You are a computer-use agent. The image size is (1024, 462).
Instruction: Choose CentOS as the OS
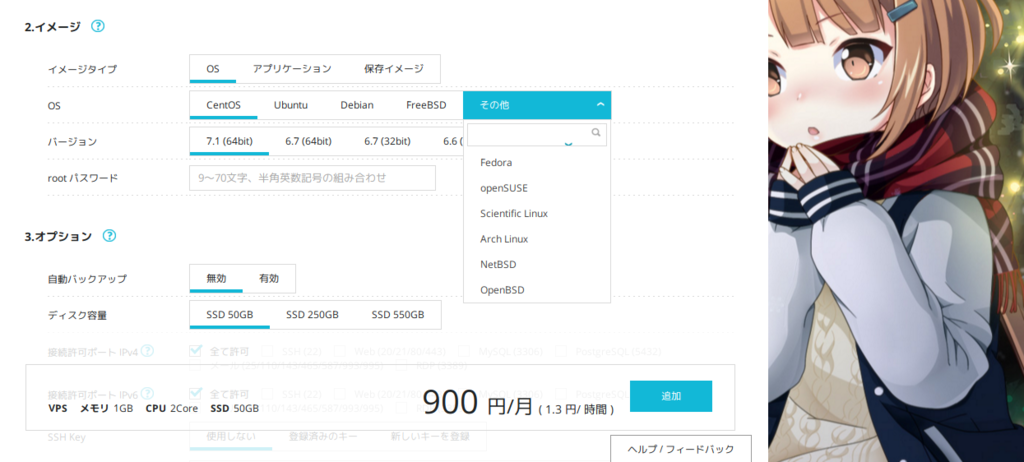(x=223, y=105)
